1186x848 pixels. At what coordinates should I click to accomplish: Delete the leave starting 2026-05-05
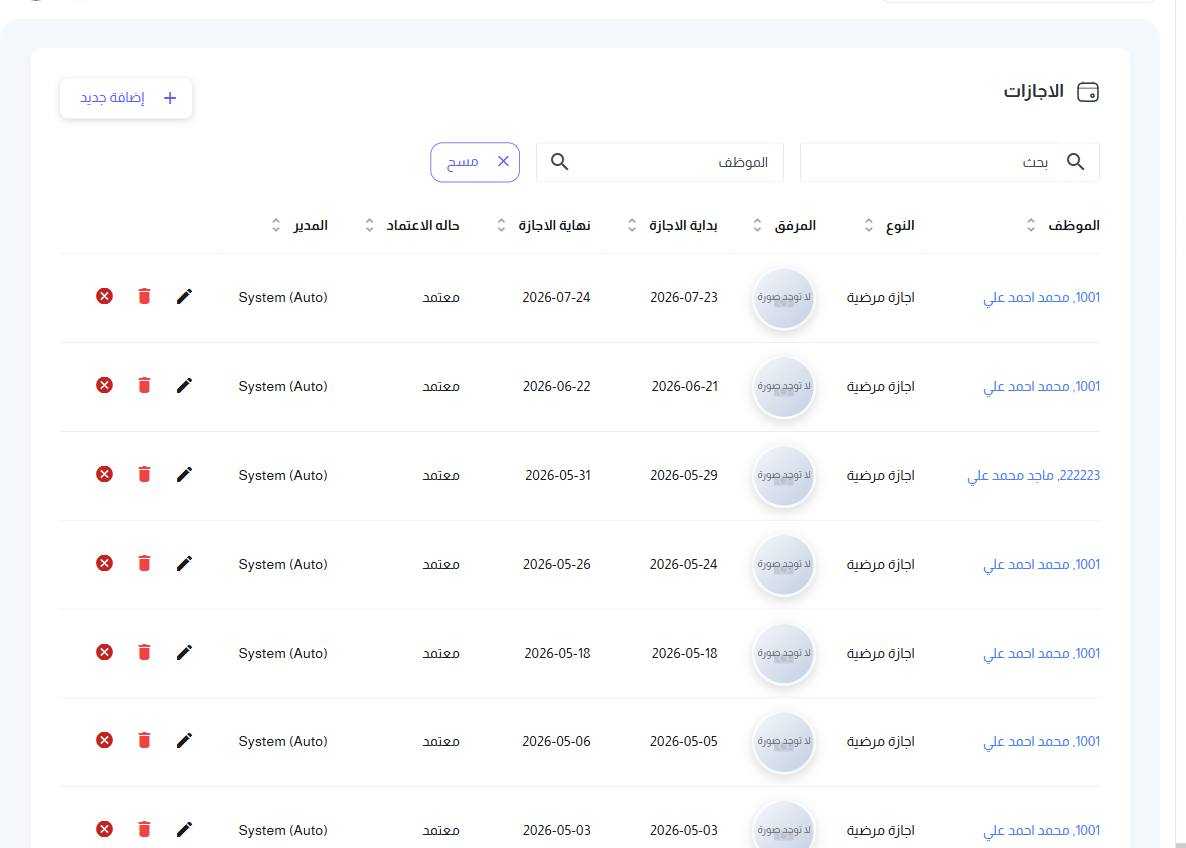click(x=144, y=741)
